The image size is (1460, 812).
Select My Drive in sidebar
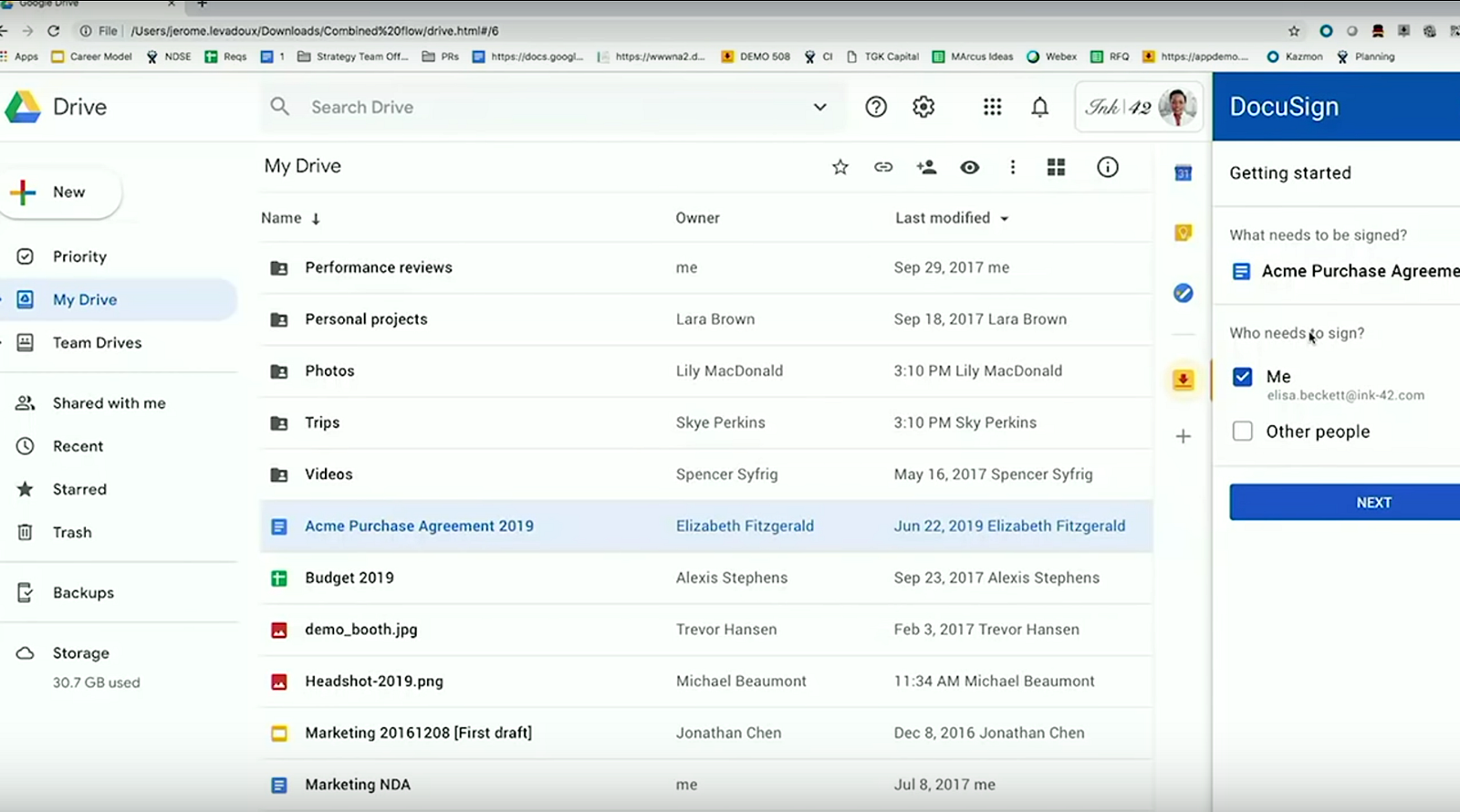[119, 299]
